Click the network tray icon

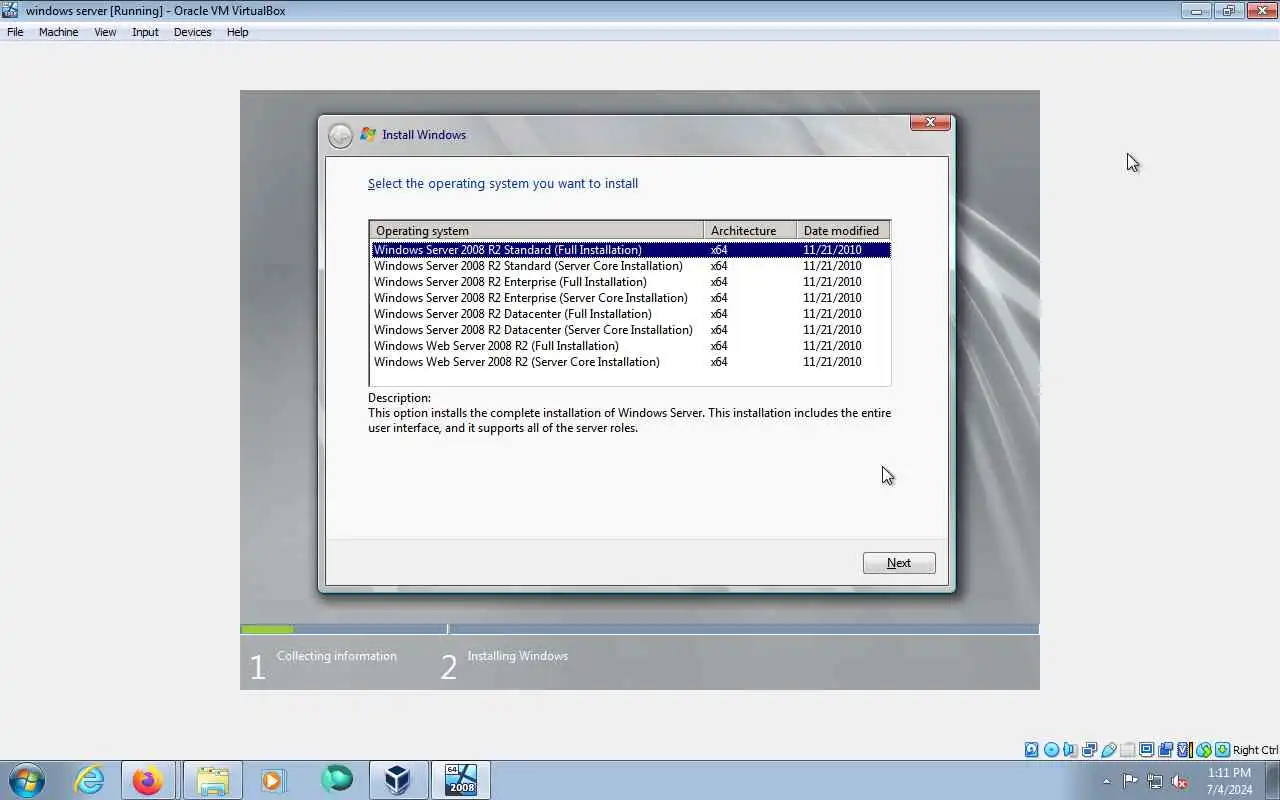[x=1155, y=781]
